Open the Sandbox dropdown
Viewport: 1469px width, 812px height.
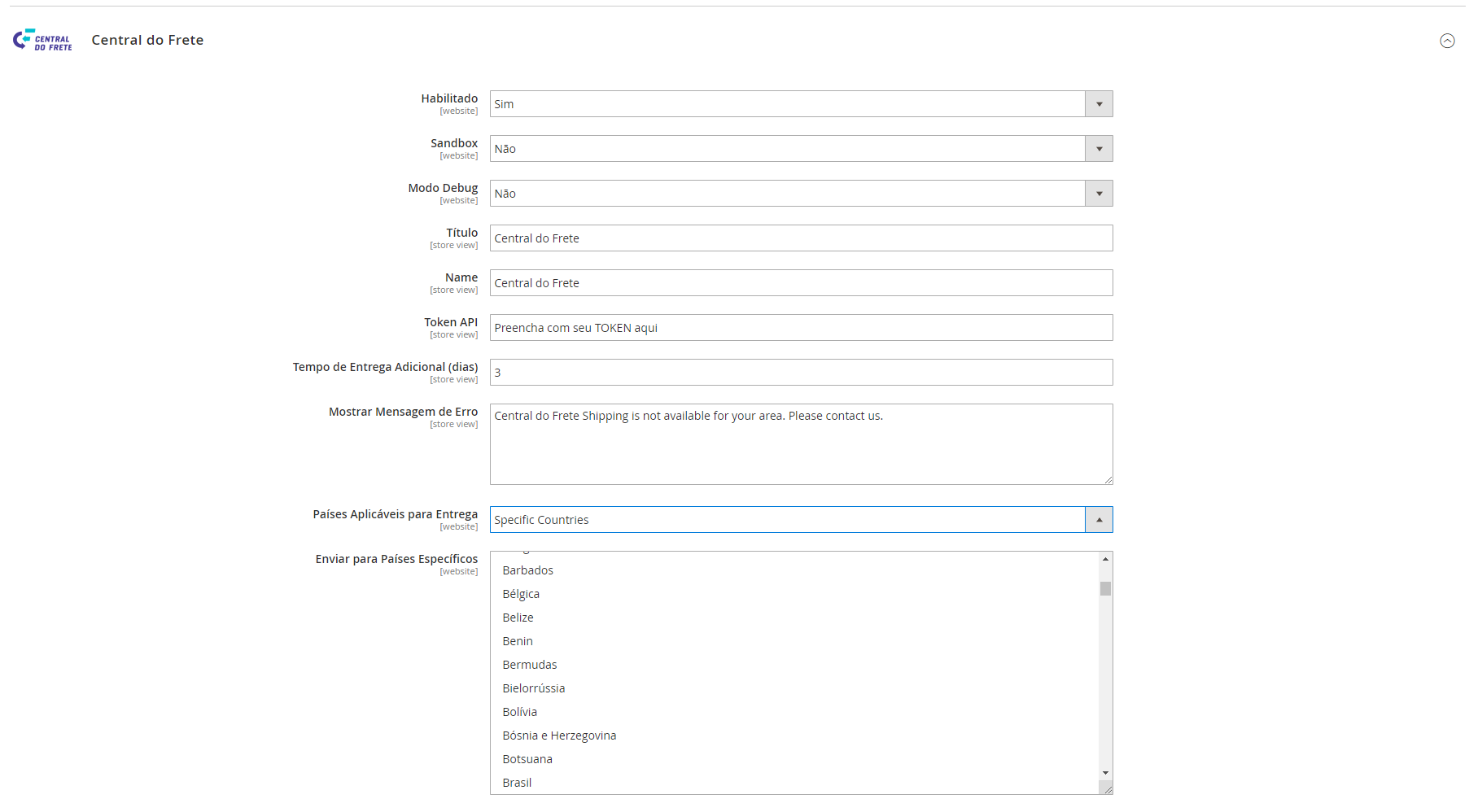pos(801,149)
